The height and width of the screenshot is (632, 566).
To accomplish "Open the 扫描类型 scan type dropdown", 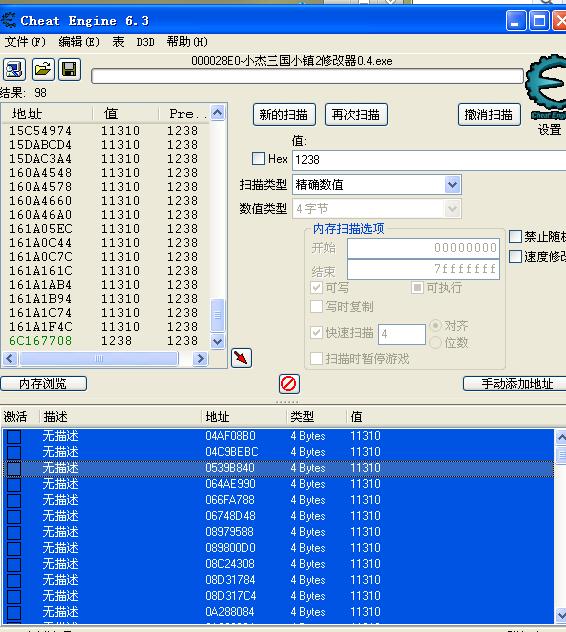I will [452, 185].
